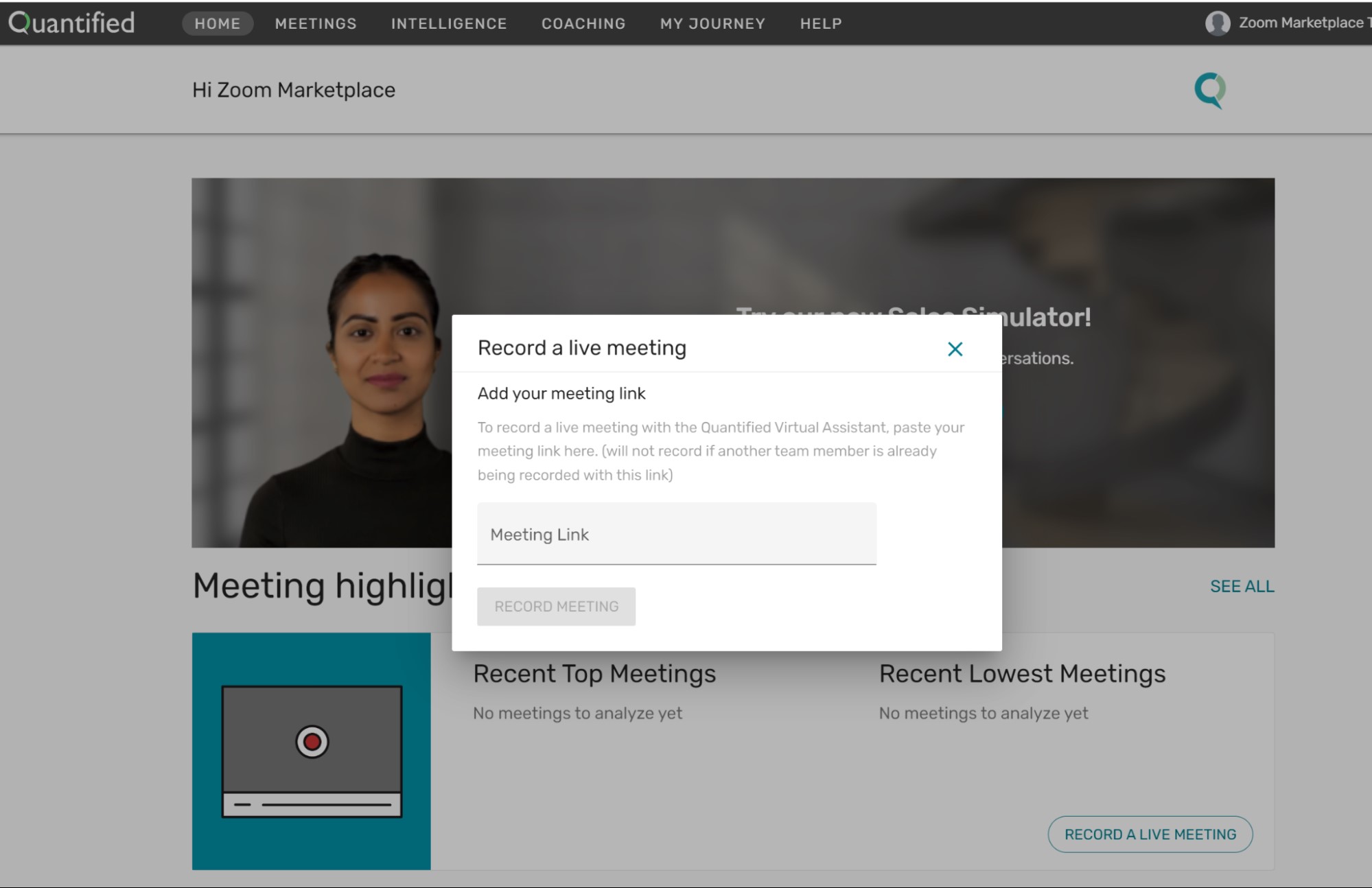Click the Quantified logo in header
1372x888 pixels.
coord(71,23)
